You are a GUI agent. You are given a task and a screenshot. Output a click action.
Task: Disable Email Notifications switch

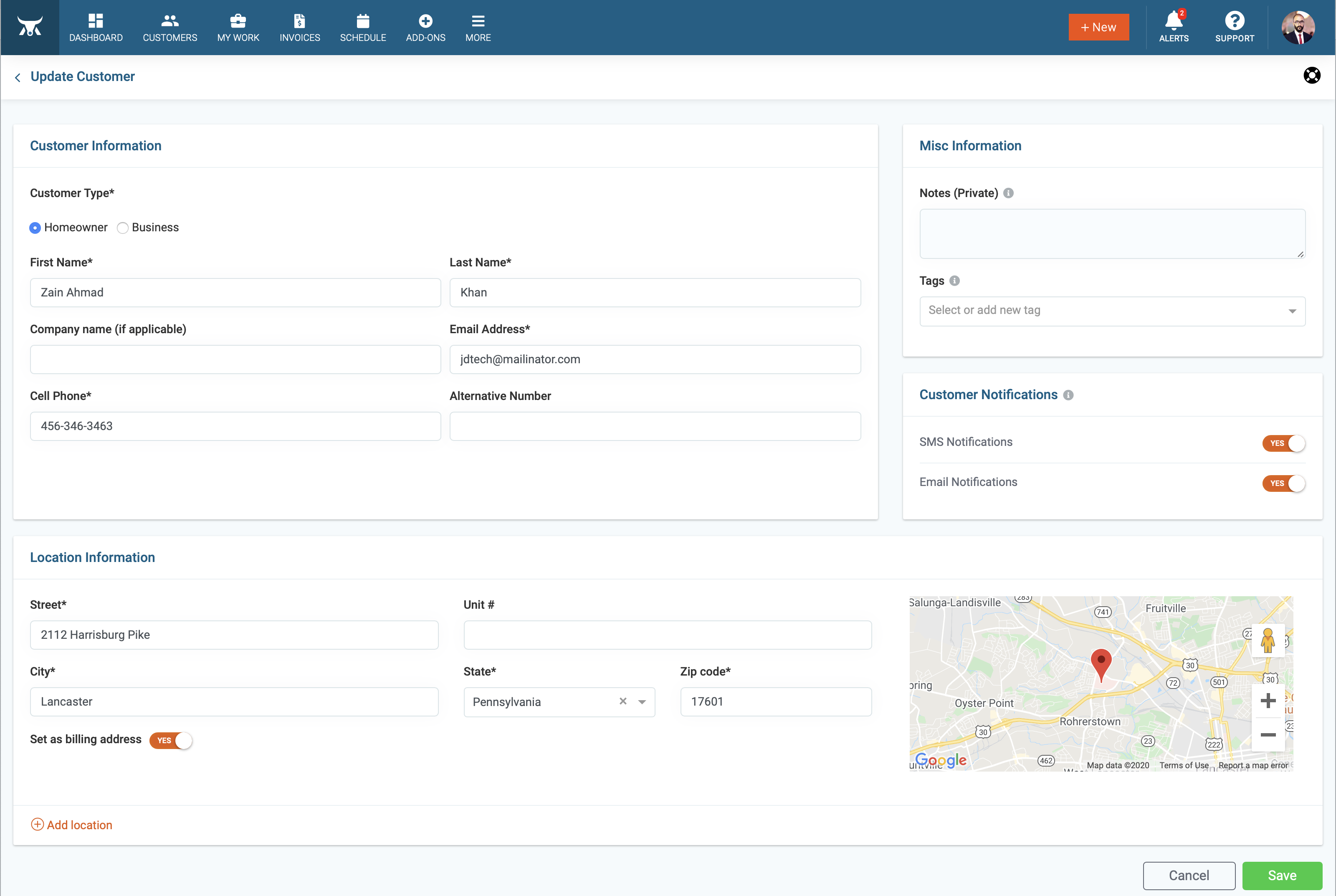click(x=1283, y=483)
